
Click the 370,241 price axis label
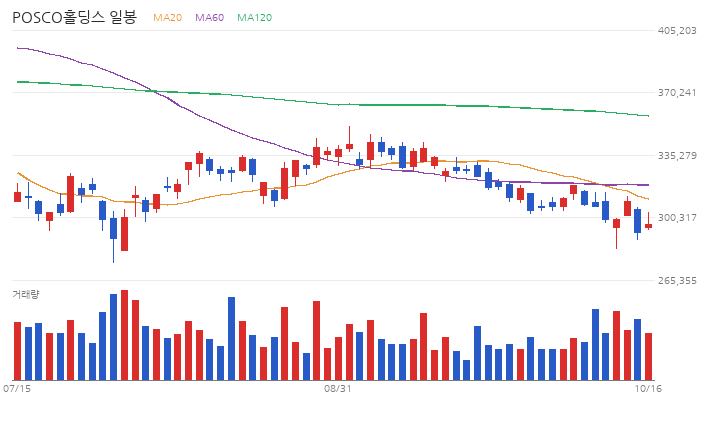tap(677, 92)
